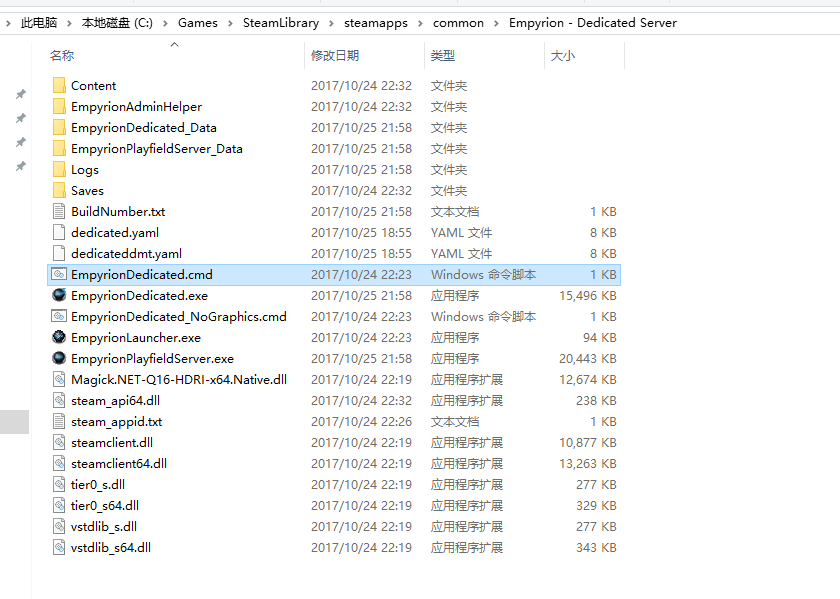Click the EmpyrionDedicated_NoGraphics.cmd script icon
The image size is (840, 599).
59,316
